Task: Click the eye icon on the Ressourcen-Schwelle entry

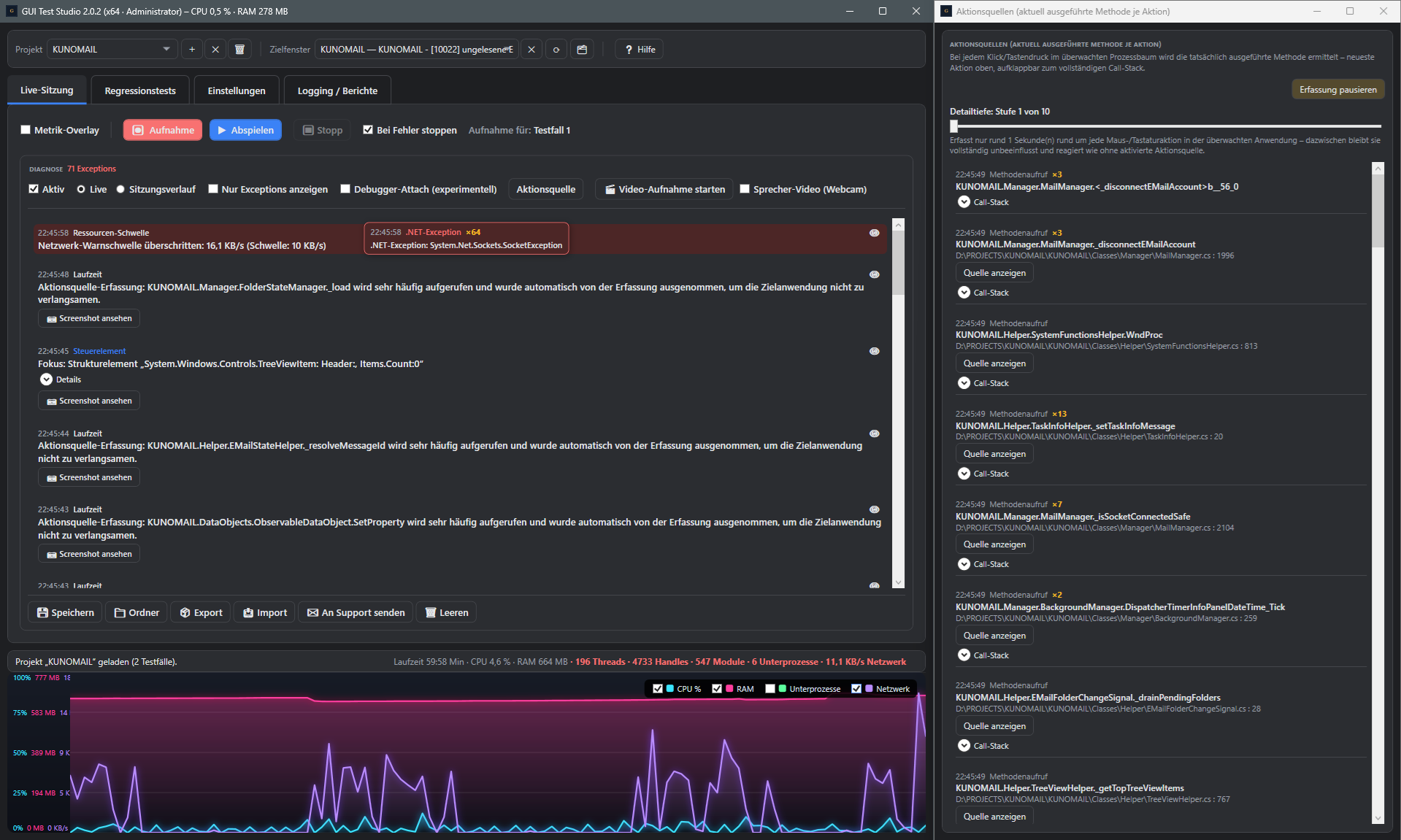Action: [874, 233]
